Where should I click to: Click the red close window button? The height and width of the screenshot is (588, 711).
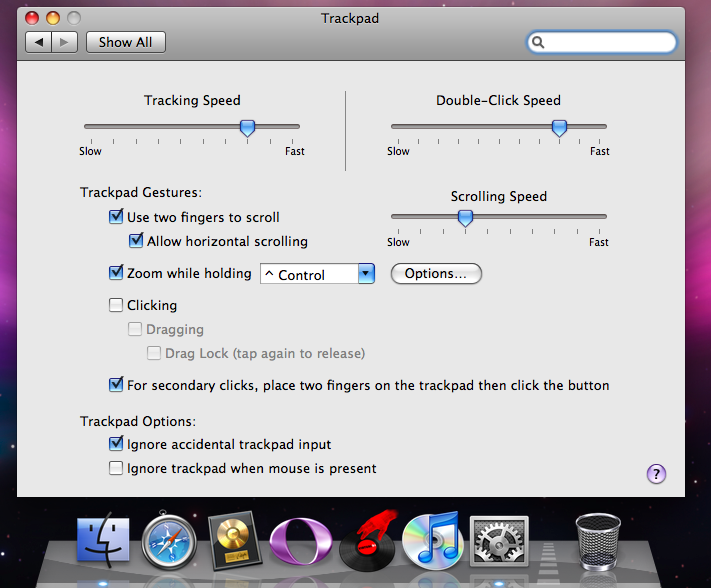coord(32,18)
